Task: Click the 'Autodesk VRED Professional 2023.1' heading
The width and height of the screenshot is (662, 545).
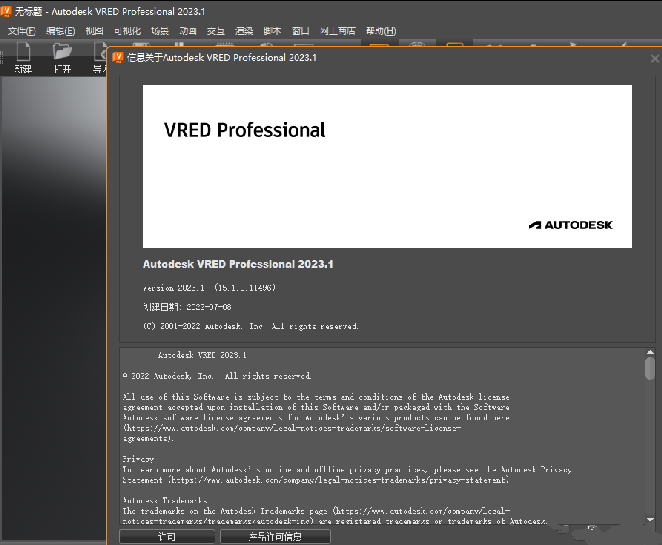Action: (238, 264)
